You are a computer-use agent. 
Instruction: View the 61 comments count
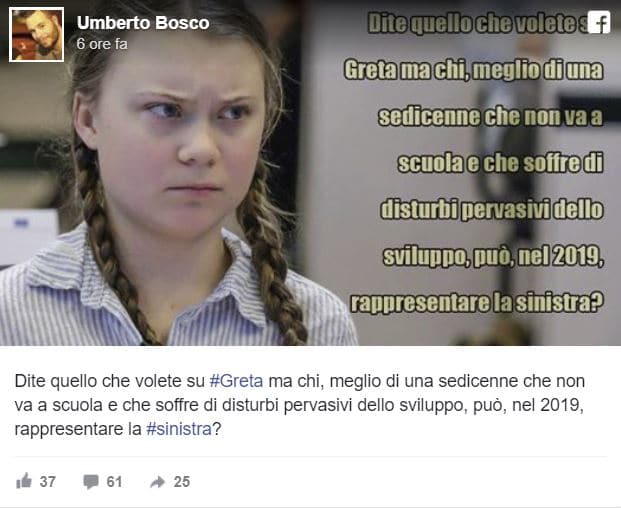[114, 481]
